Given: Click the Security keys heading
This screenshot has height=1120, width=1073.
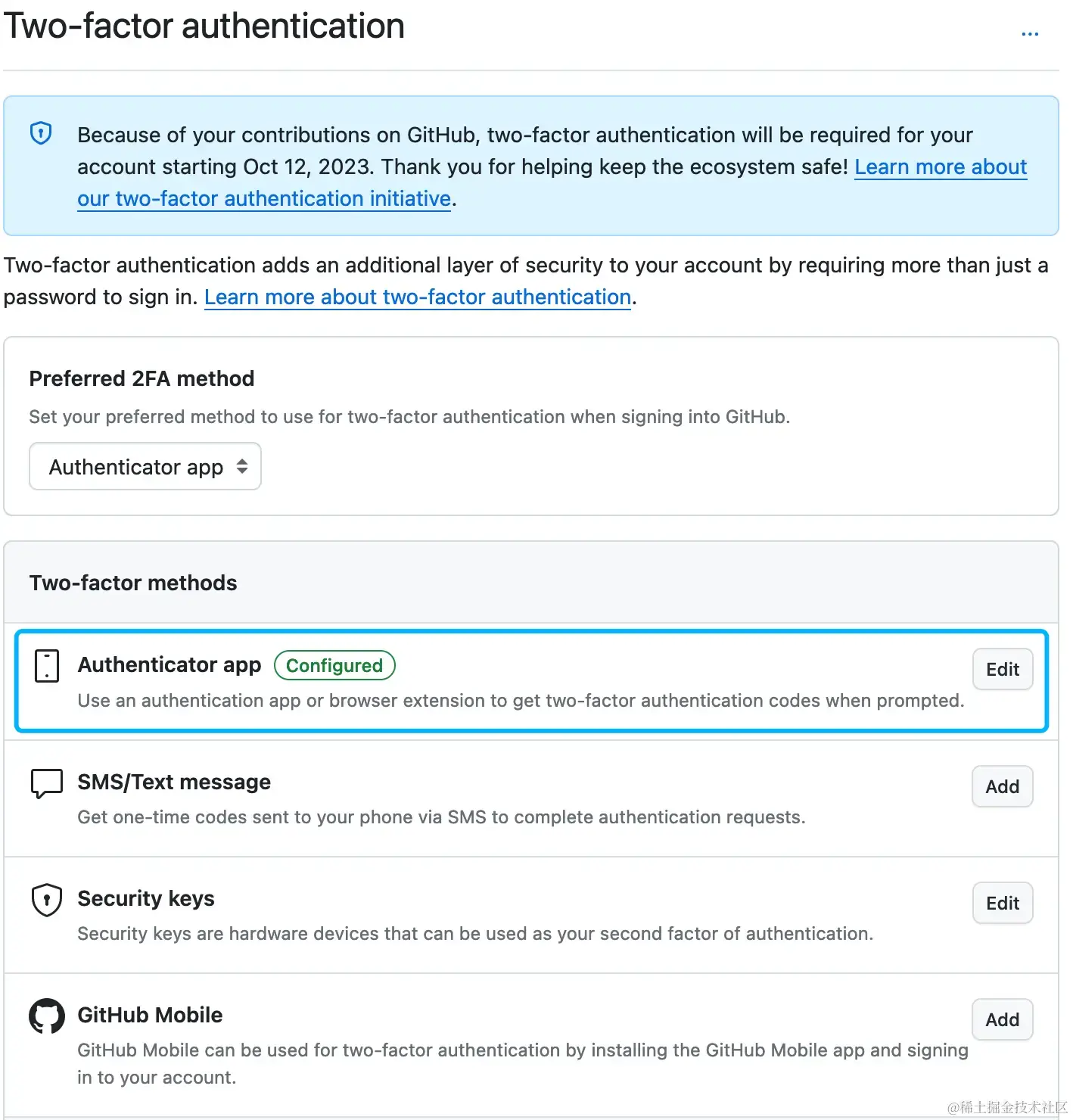Looking at the screenshot, I should pos(146,899).
